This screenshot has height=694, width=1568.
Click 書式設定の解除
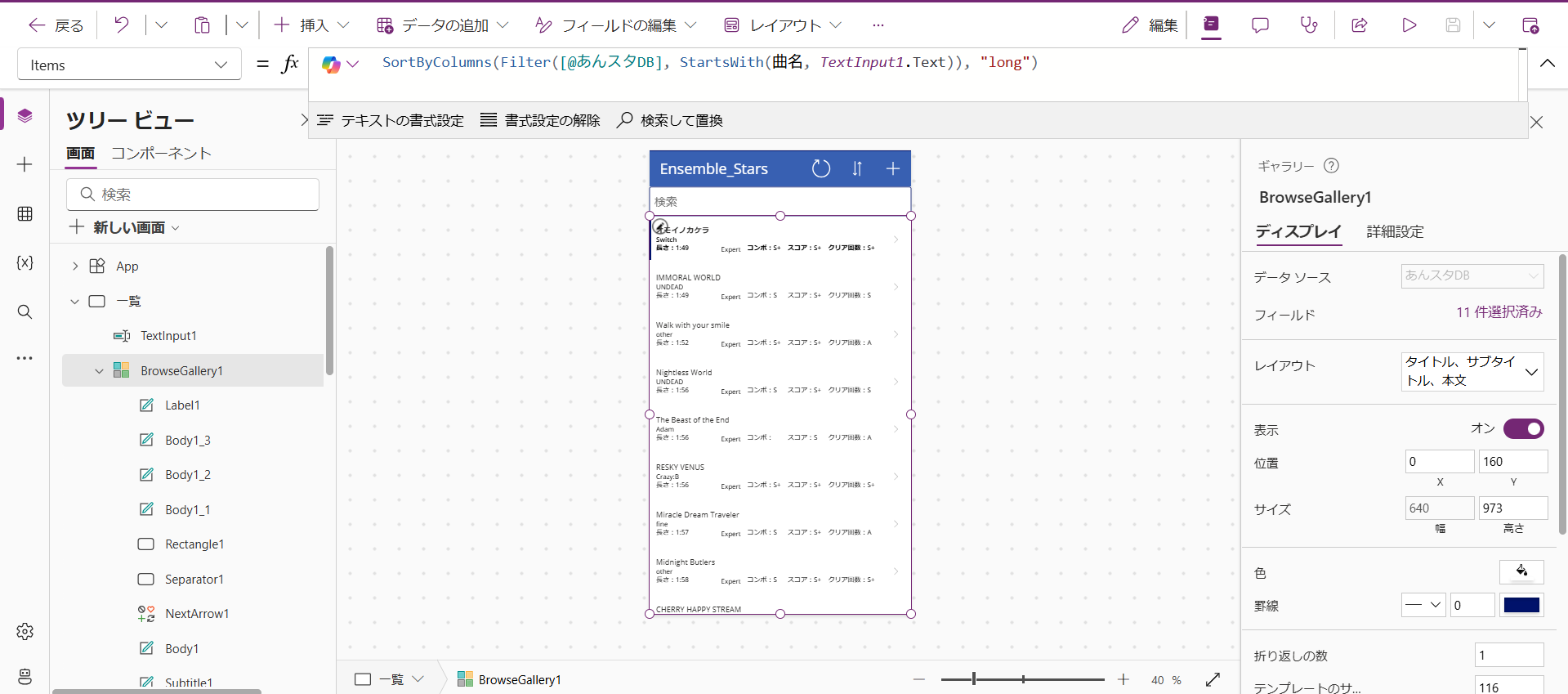tap(540, 120)
